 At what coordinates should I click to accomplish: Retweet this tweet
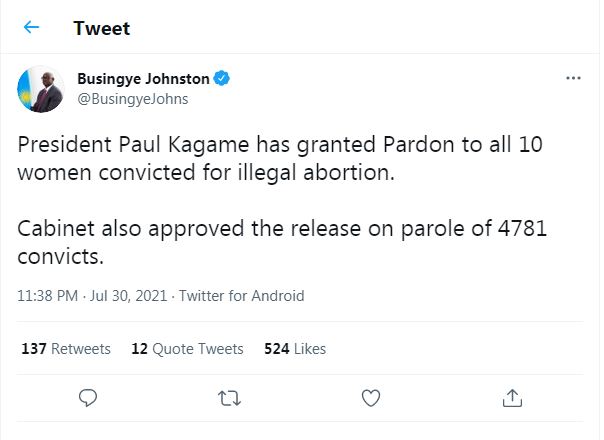(x=229, y=398)
